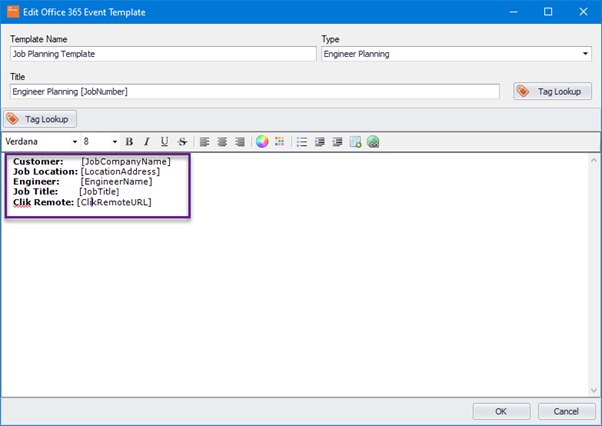Click Tag Lookup button beside the Title field

[552, 91]
